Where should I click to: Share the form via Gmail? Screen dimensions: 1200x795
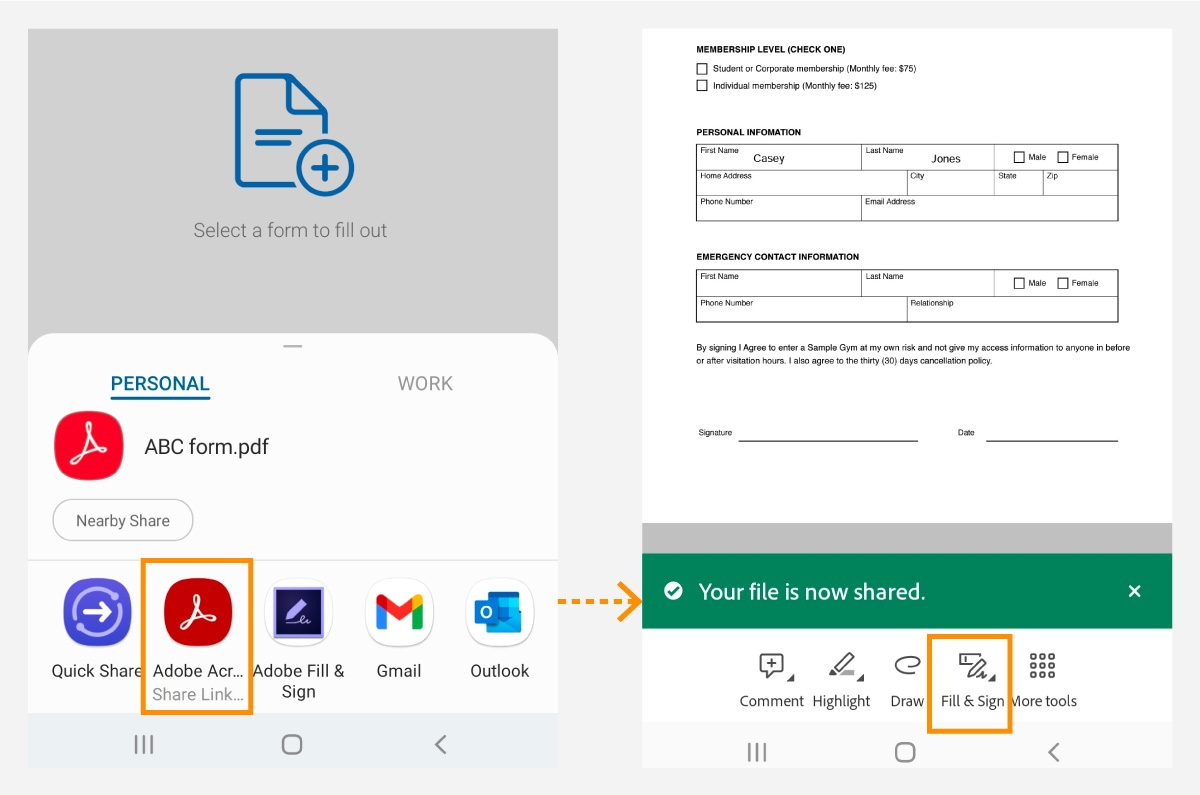tap(399, 612)
